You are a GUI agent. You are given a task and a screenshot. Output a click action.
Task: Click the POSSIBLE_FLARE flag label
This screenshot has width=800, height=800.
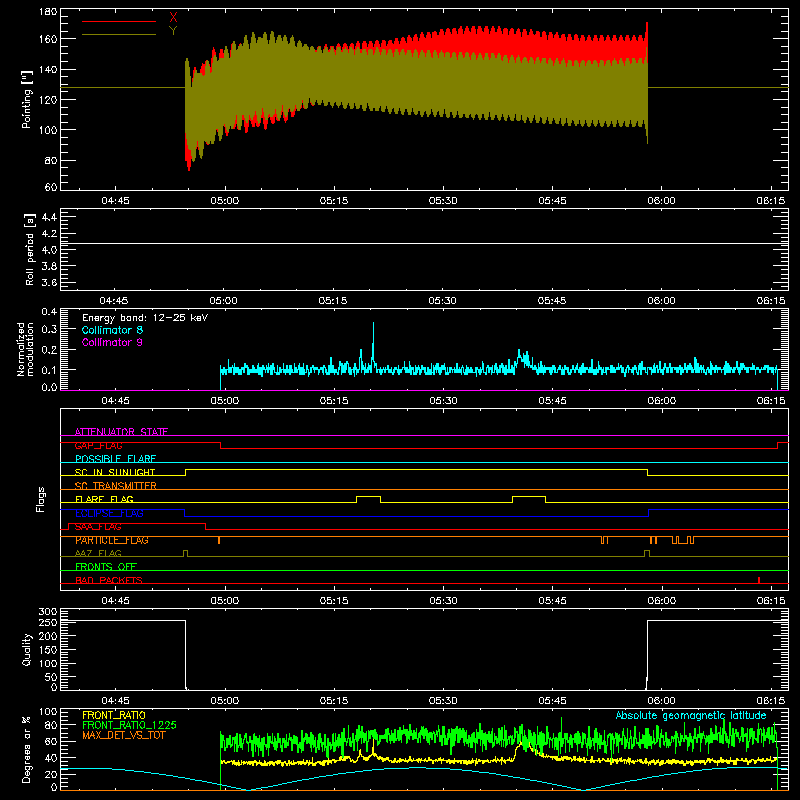point(115,459)
